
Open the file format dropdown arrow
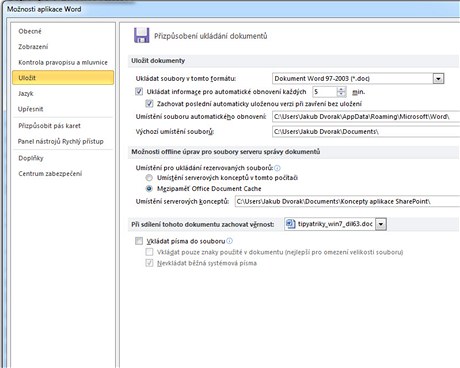[438, 79]
